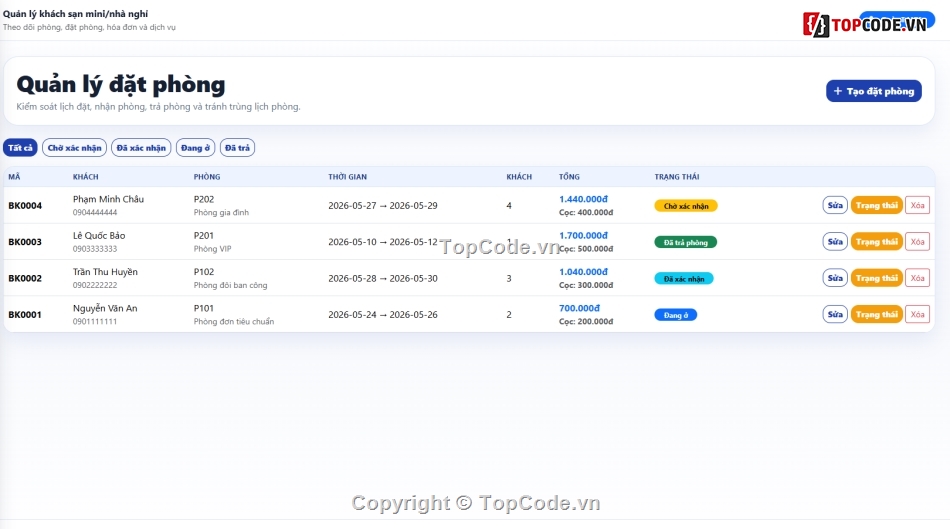This screenshot has height=529, width=950.
Task: Click guest name Phạm Minh Châu
Action: coord(108,199)
